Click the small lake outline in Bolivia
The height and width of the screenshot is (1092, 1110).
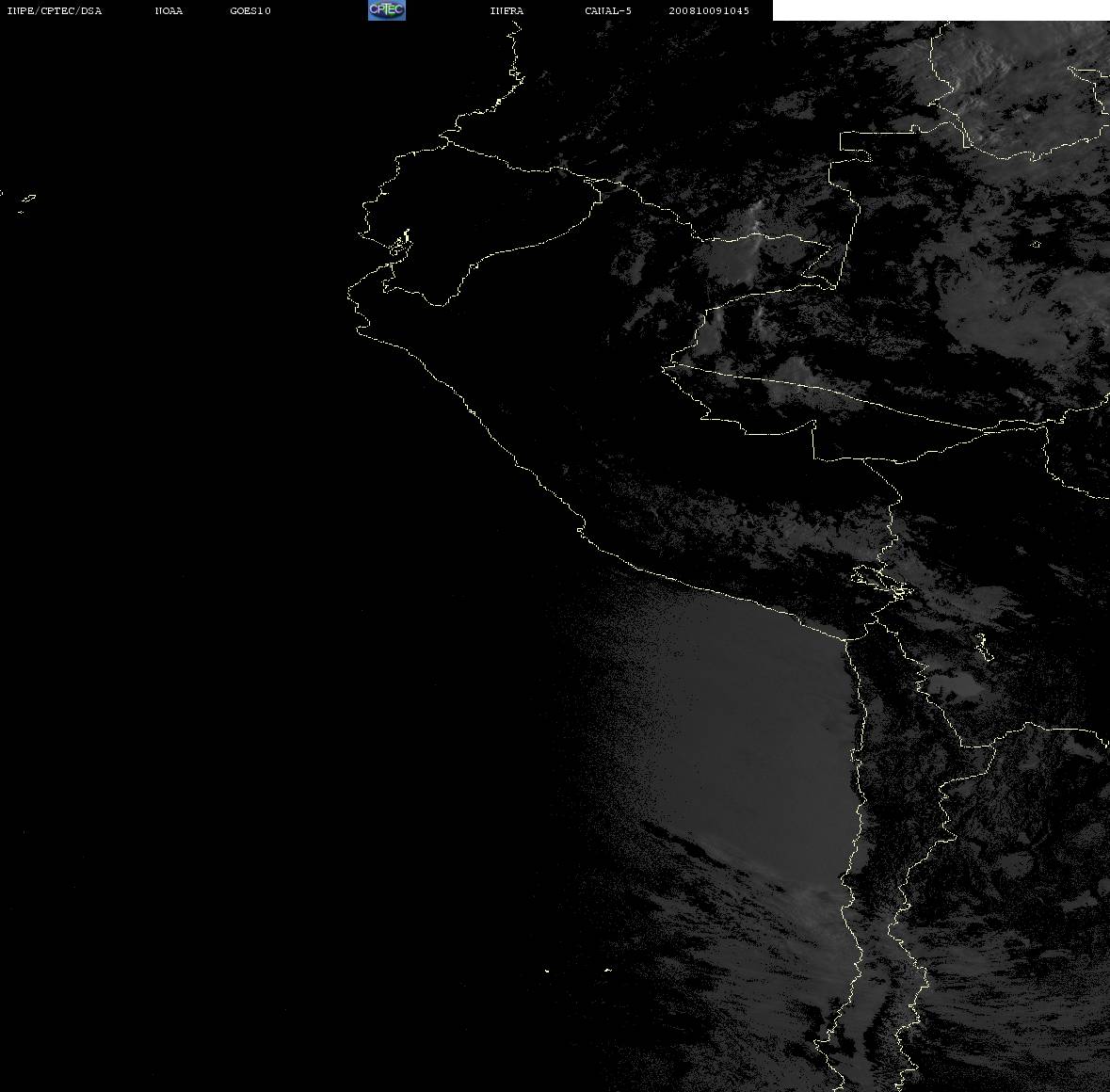pos(984,647)
